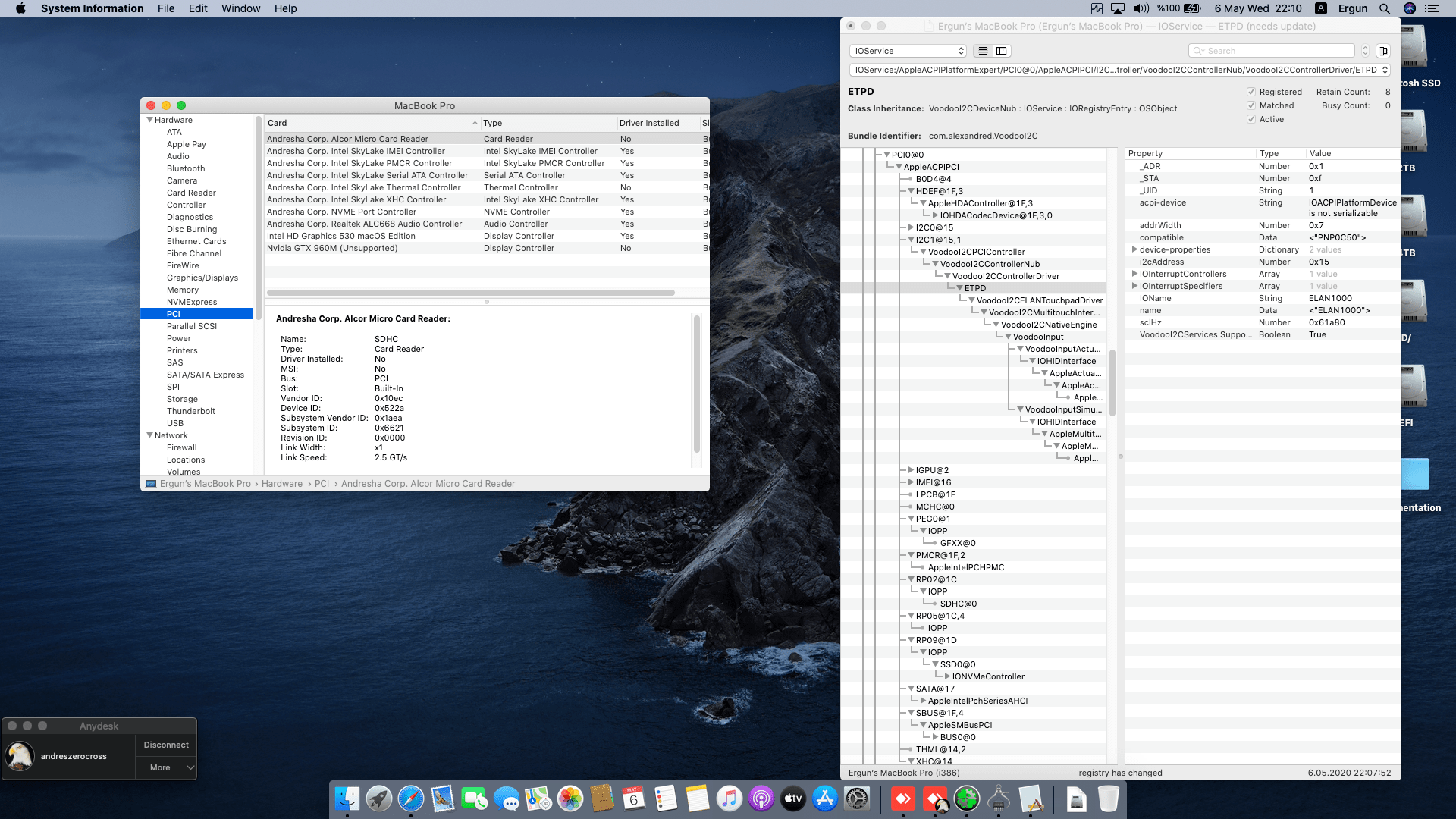Open the File menu
Viewport: 1456px width, 819px height.
(166, 8)
